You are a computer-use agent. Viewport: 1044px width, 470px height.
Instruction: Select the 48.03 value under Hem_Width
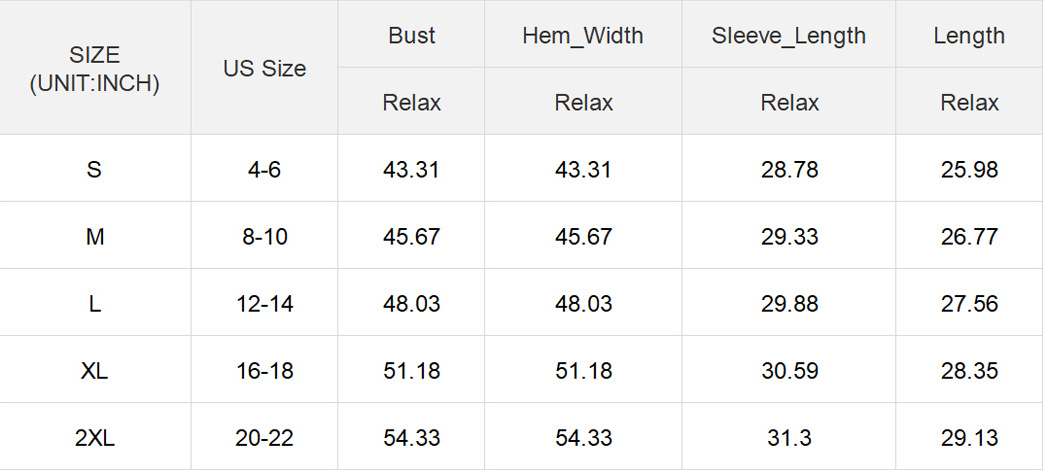[583, 304]
